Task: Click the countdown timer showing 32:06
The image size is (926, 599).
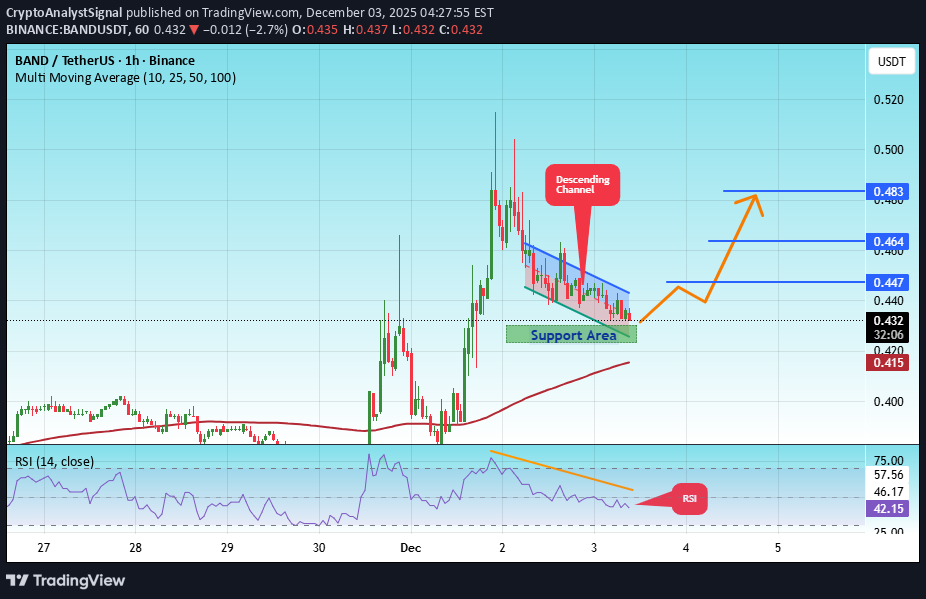Action: point(888,332)
